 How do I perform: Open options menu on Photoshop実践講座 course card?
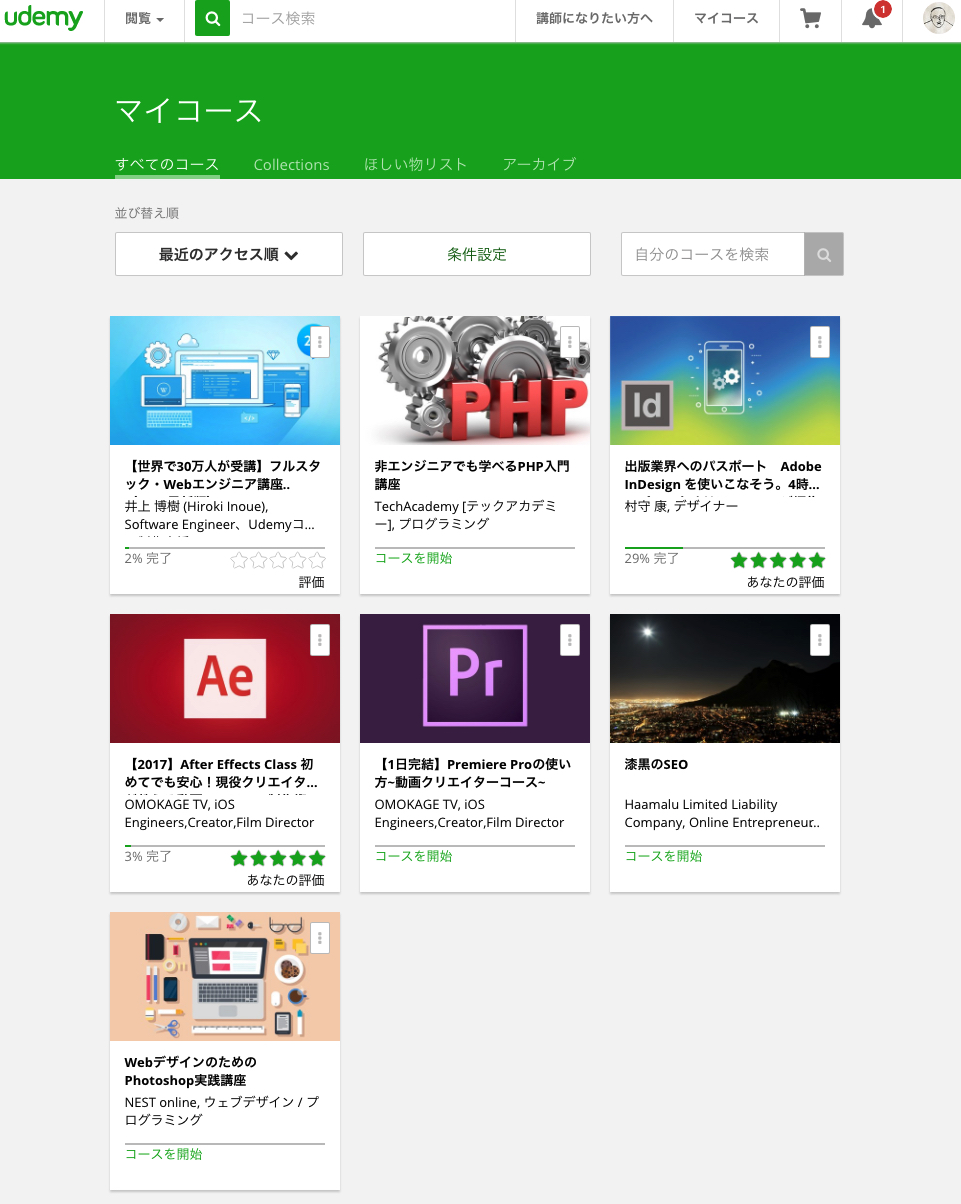(319, 937)
